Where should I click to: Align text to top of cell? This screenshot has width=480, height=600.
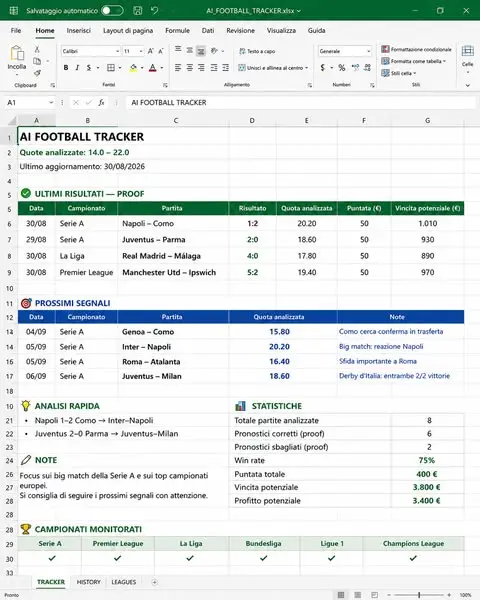[x=178, y=50]
